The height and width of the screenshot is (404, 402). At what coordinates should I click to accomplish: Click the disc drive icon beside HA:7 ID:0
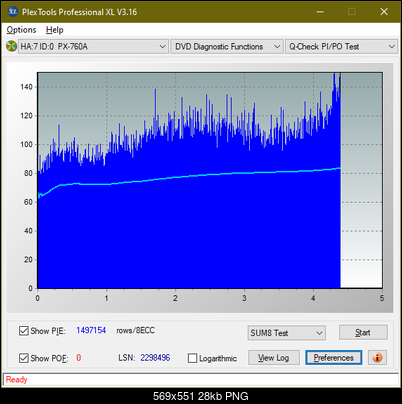click(x=11, y=46)
